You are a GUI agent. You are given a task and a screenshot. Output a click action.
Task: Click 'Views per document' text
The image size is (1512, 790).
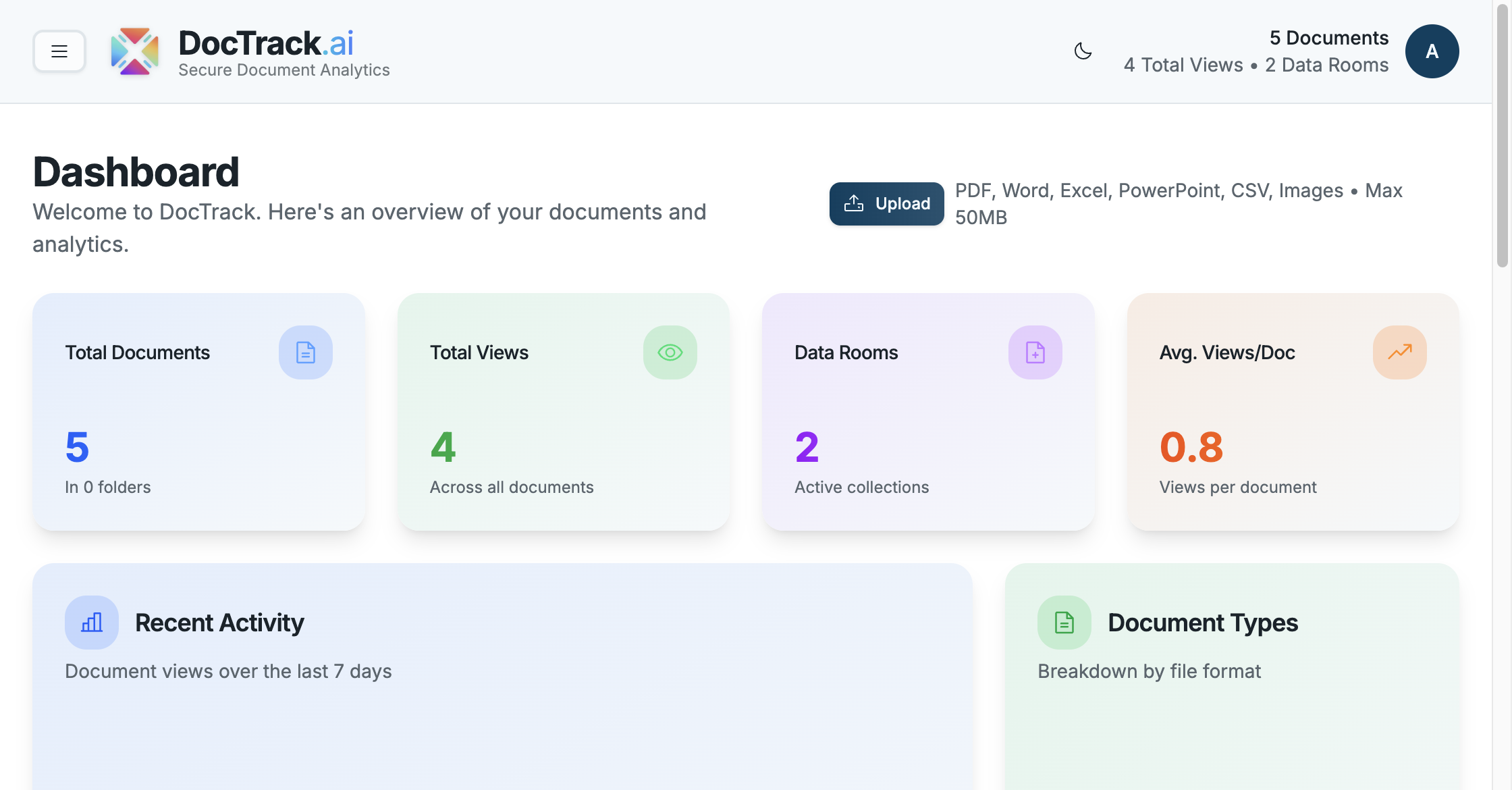click(1238, 487)
